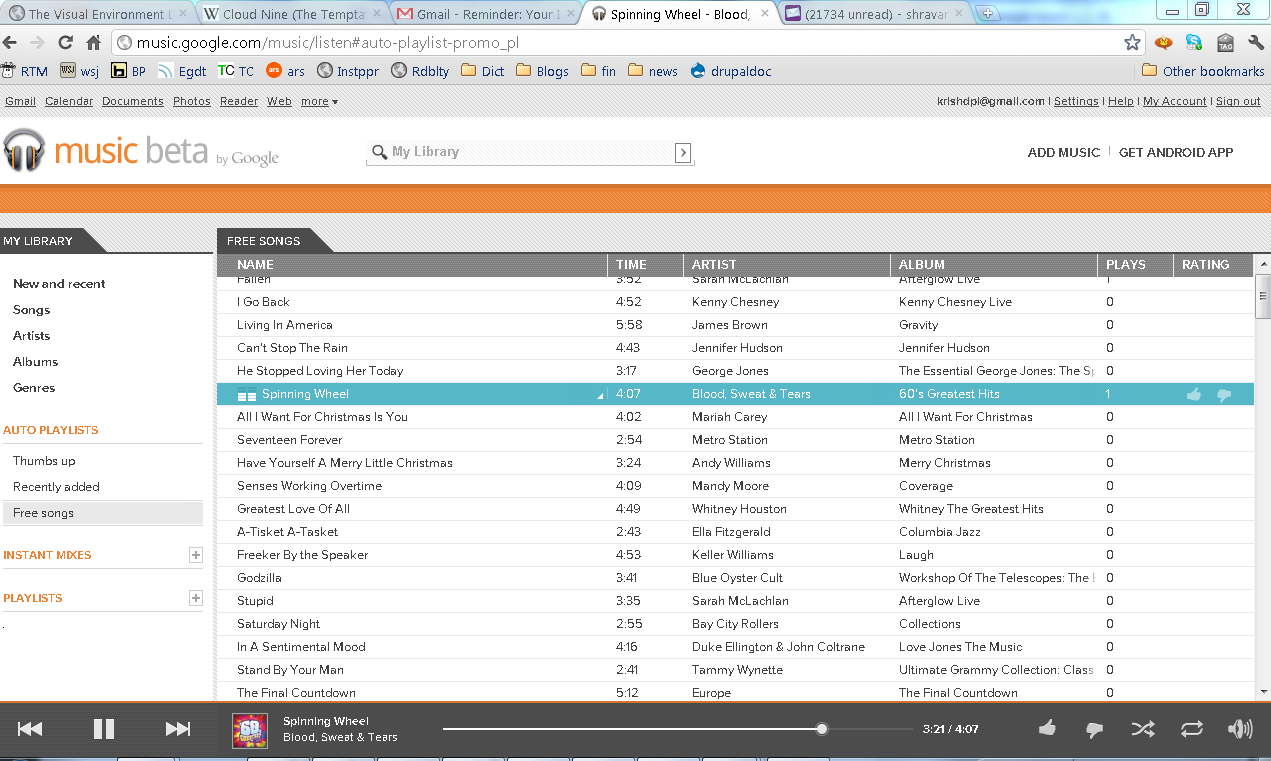Click the My Account link
The image size is (1271, 761).
coord(1175,101)
